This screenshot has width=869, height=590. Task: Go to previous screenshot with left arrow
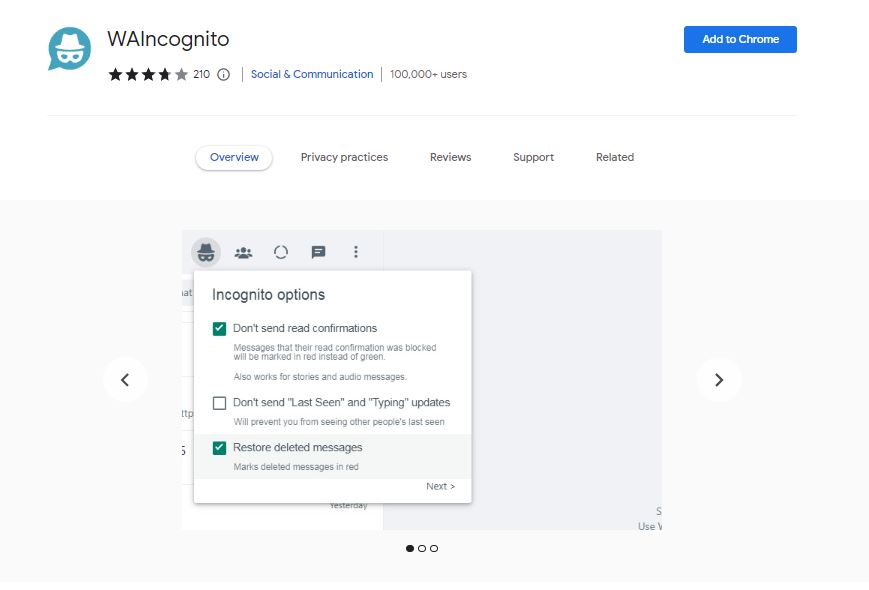[125, 380]
